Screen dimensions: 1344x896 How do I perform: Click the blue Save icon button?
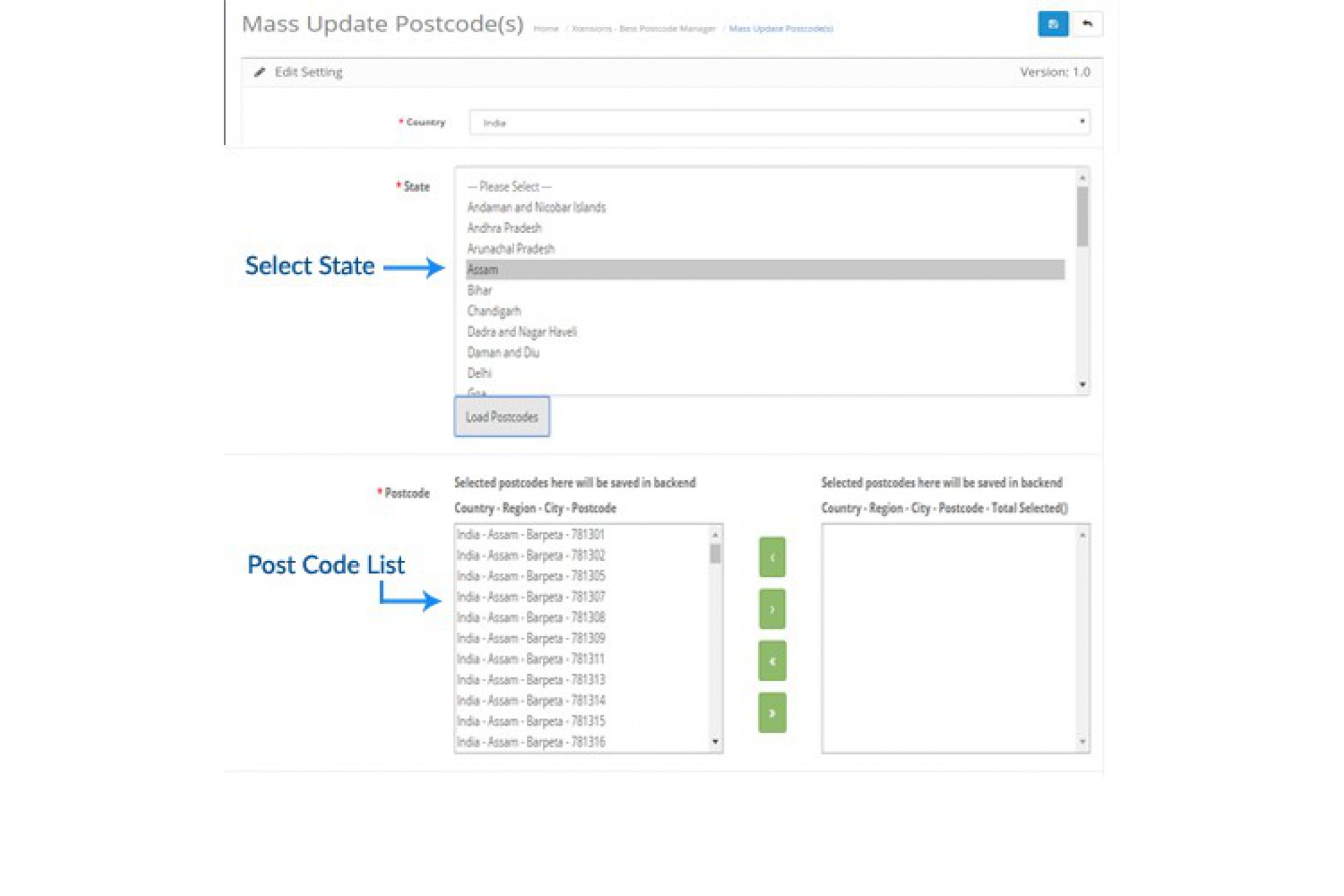pos(1052,24)
